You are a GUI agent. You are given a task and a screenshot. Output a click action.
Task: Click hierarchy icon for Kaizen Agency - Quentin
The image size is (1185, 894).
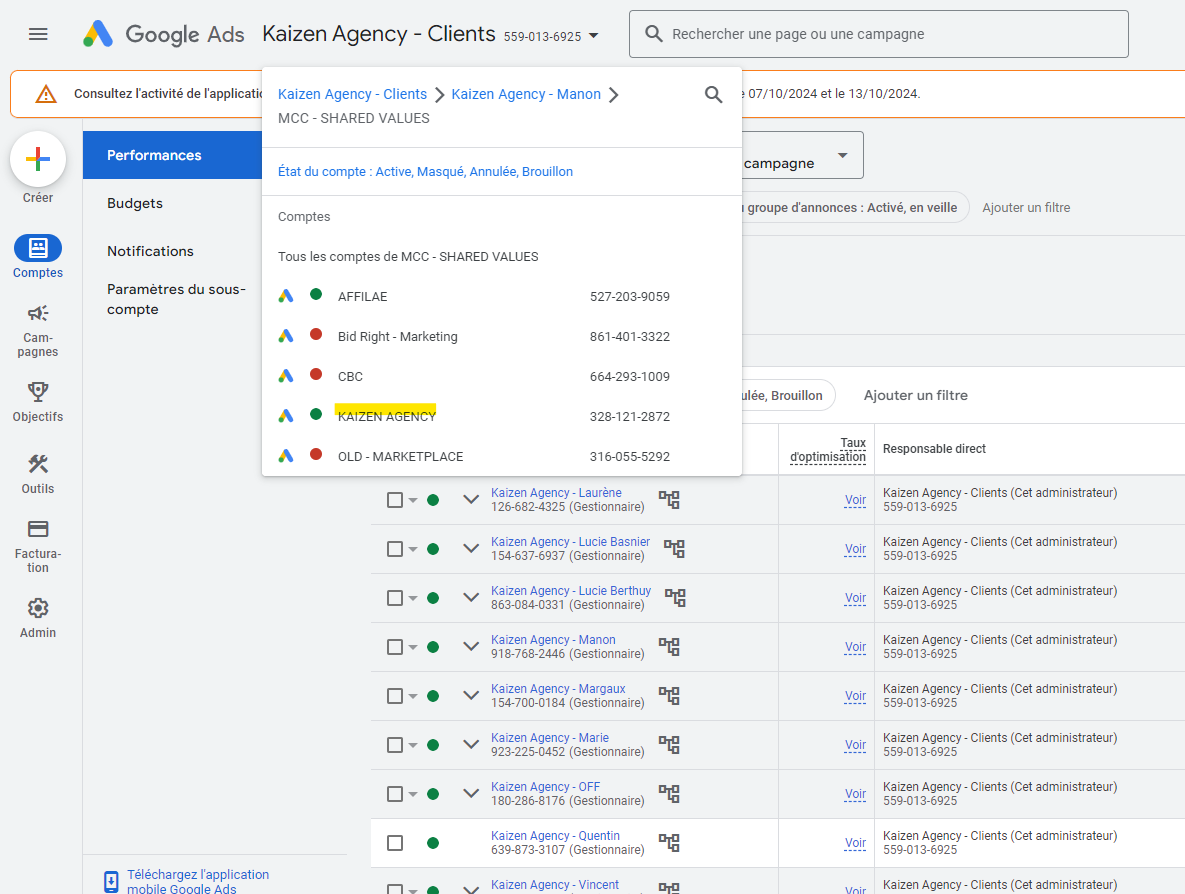(669, 843)
